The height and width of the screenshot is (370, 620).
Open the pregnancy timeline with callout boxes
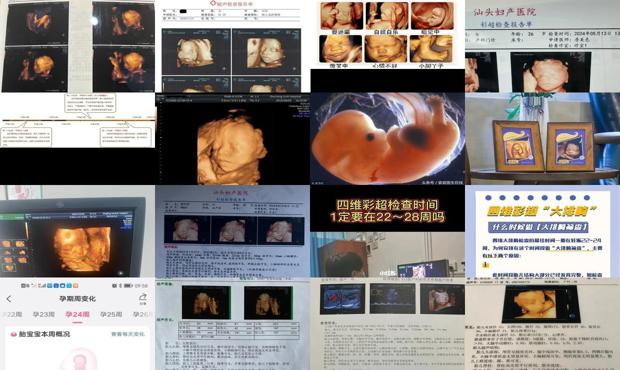pyautogui.click(x=78, y=120)
